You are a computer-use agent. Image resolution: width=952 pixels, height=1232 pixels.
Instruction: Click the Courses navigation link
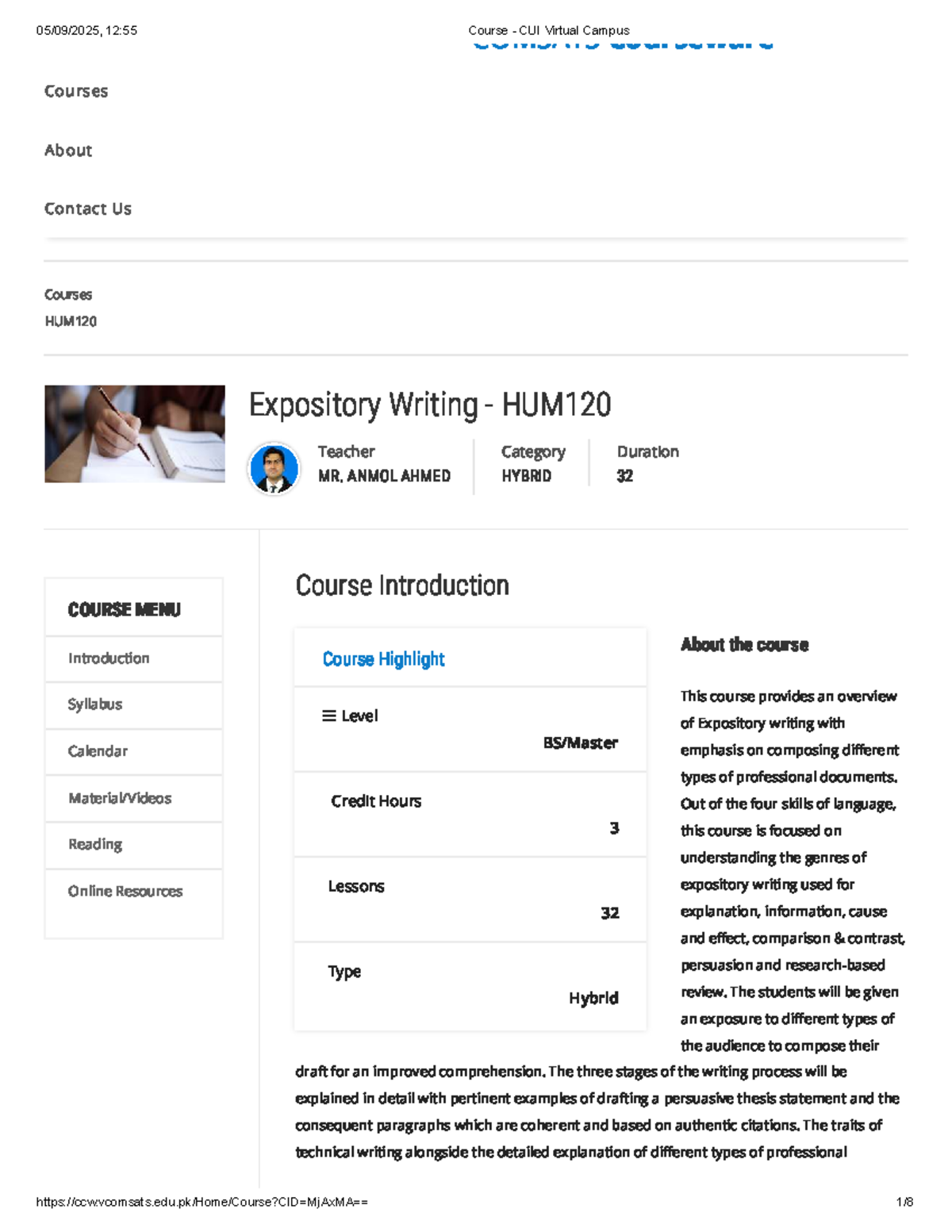pos(75,91)
